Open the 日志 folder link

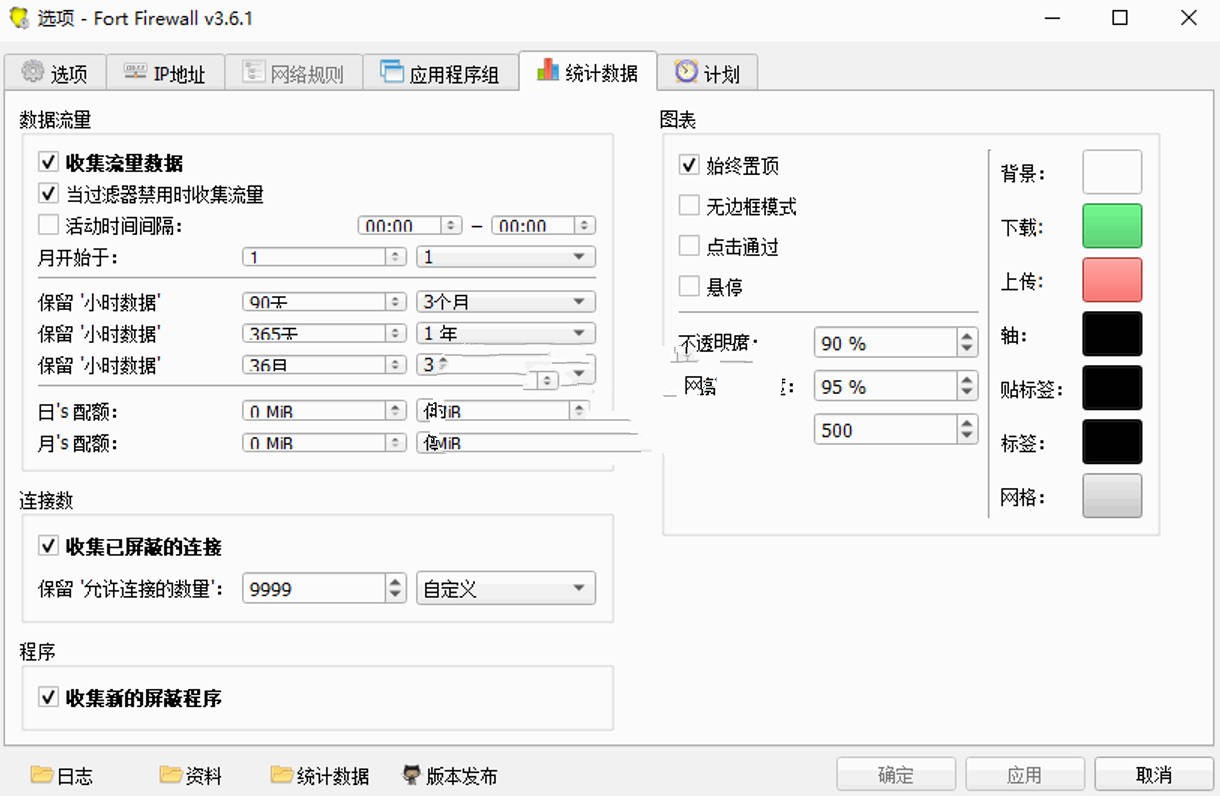[62, 775]
